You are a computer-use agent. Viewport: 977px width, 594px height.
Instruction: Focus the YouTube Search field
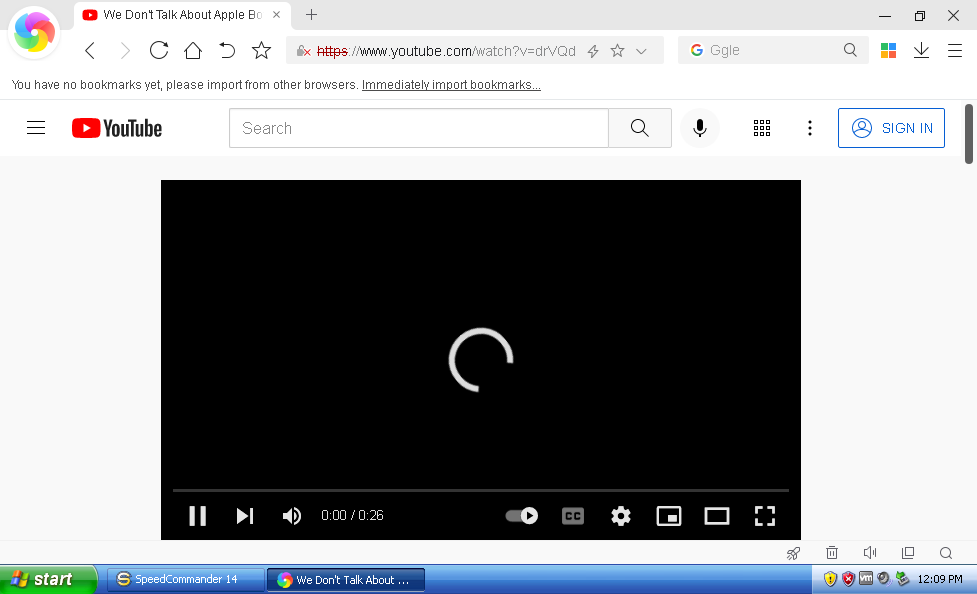[x=419, y=128]
